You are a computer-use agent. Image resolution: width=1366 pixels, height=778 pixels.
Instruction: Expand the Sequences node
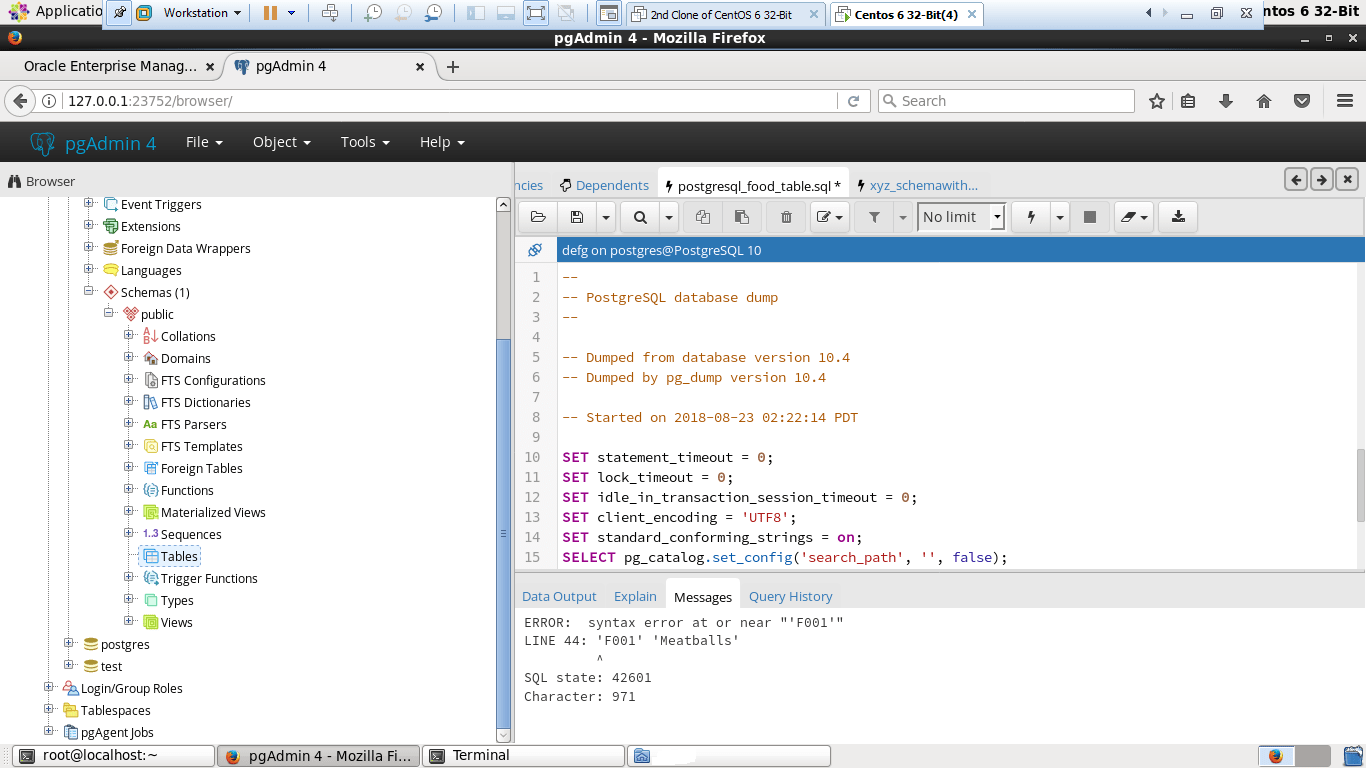(129, 533)
